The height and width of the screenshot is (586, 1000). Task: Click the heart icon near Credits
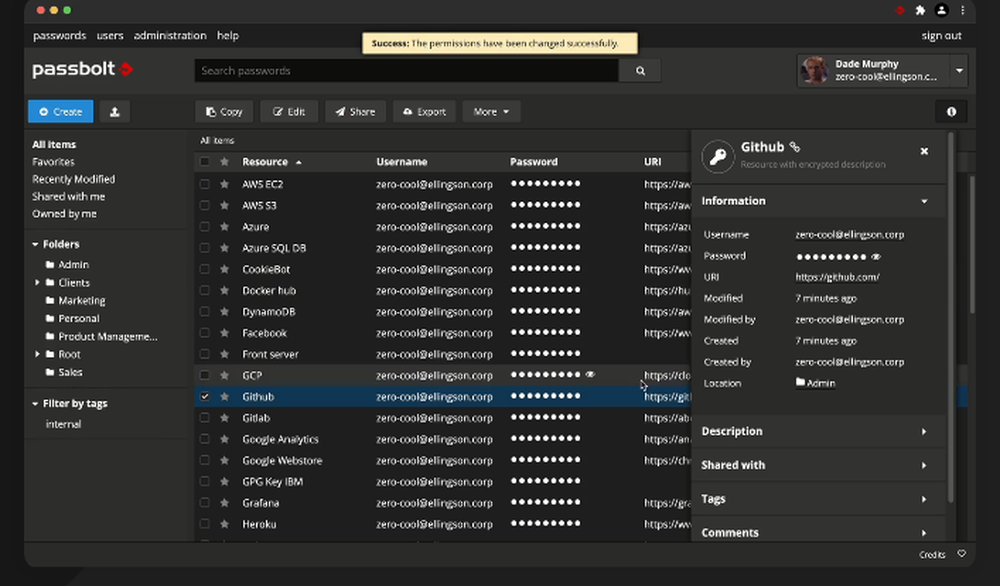pos(961,554)
